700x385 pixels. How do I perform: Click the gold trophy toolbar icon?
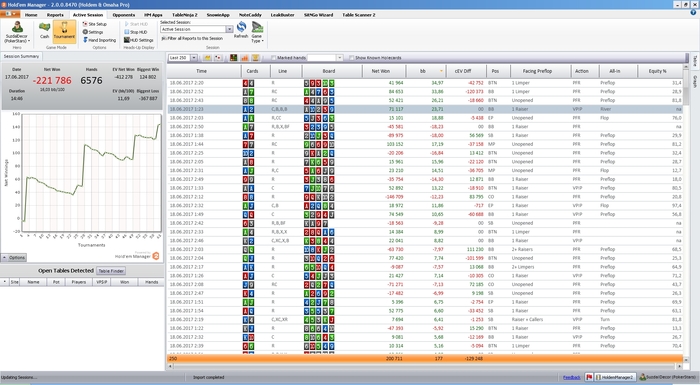pyautogui.click(x=255, y=58)
